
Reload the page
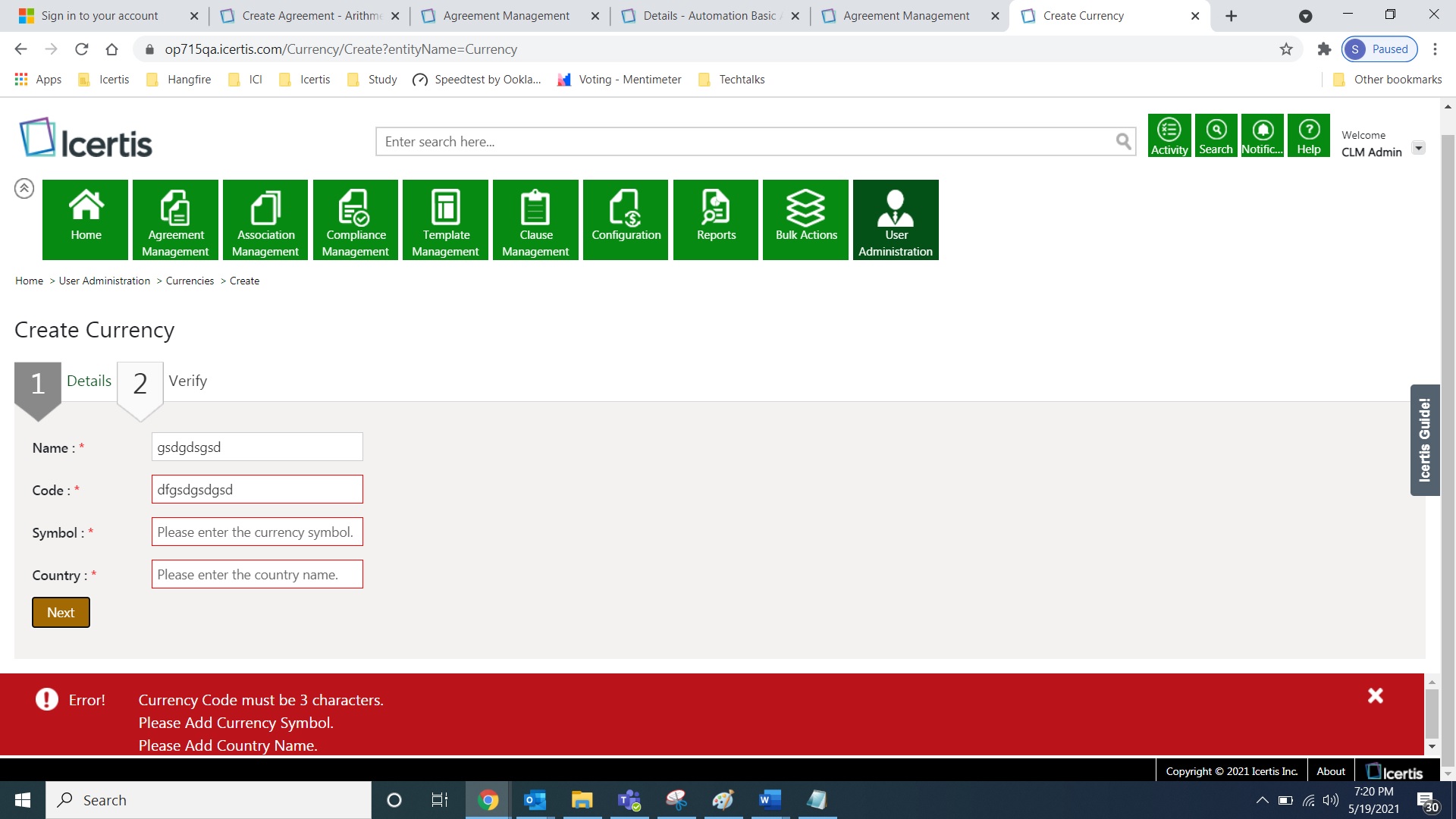(x=81, y=49)
